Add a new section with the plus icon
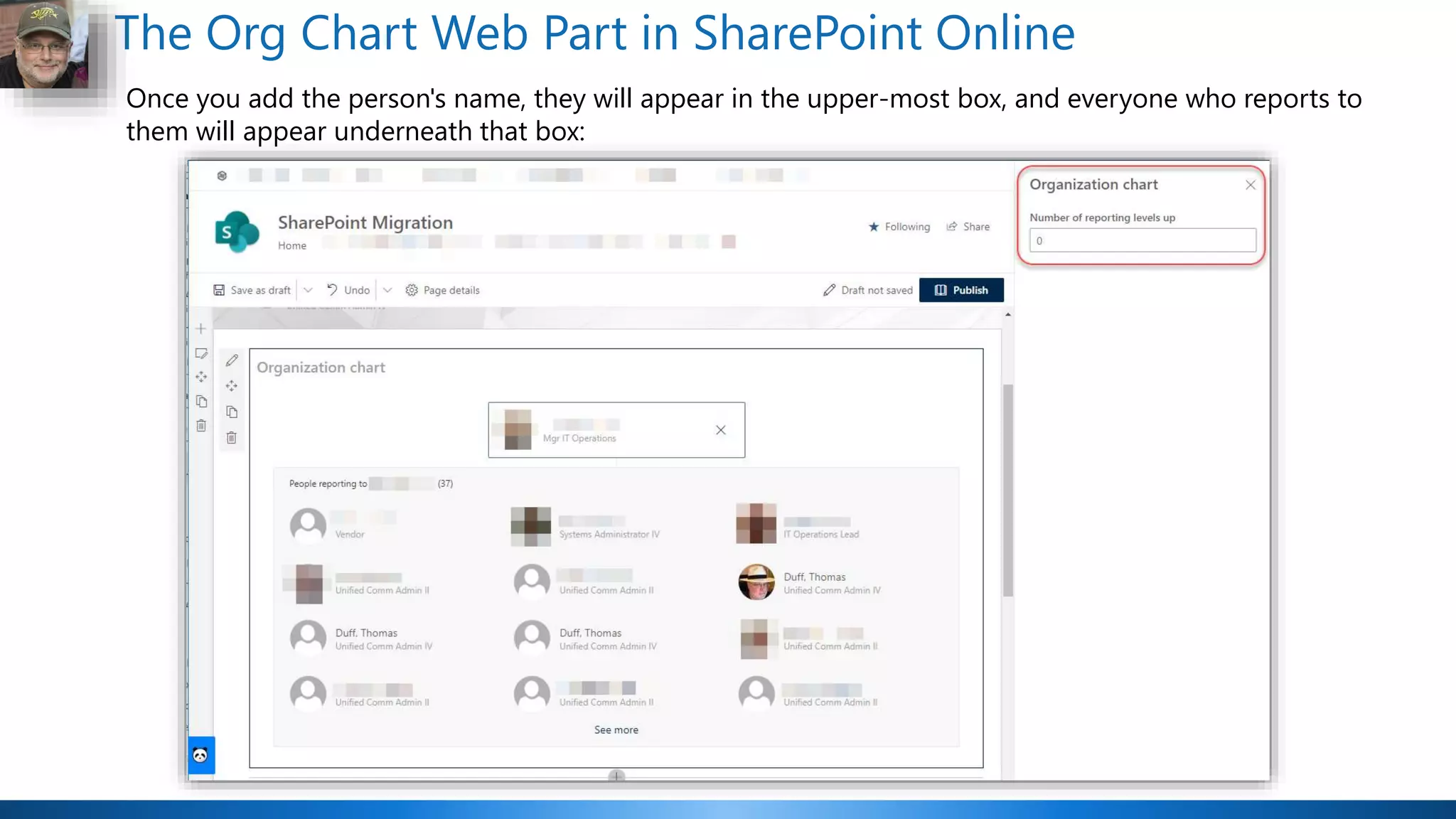 [201, 328]
